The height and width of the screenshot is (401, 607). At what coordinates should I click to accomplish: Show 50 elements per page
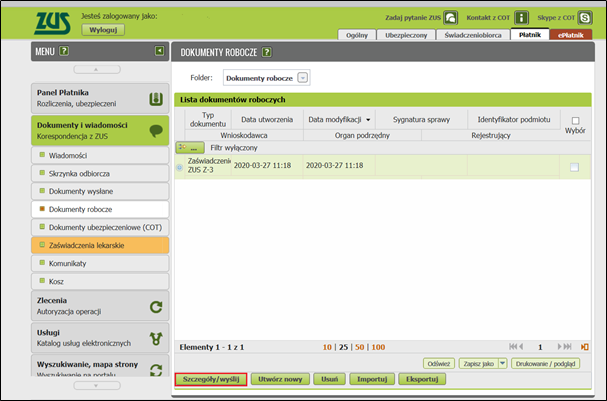click(360, 347)
